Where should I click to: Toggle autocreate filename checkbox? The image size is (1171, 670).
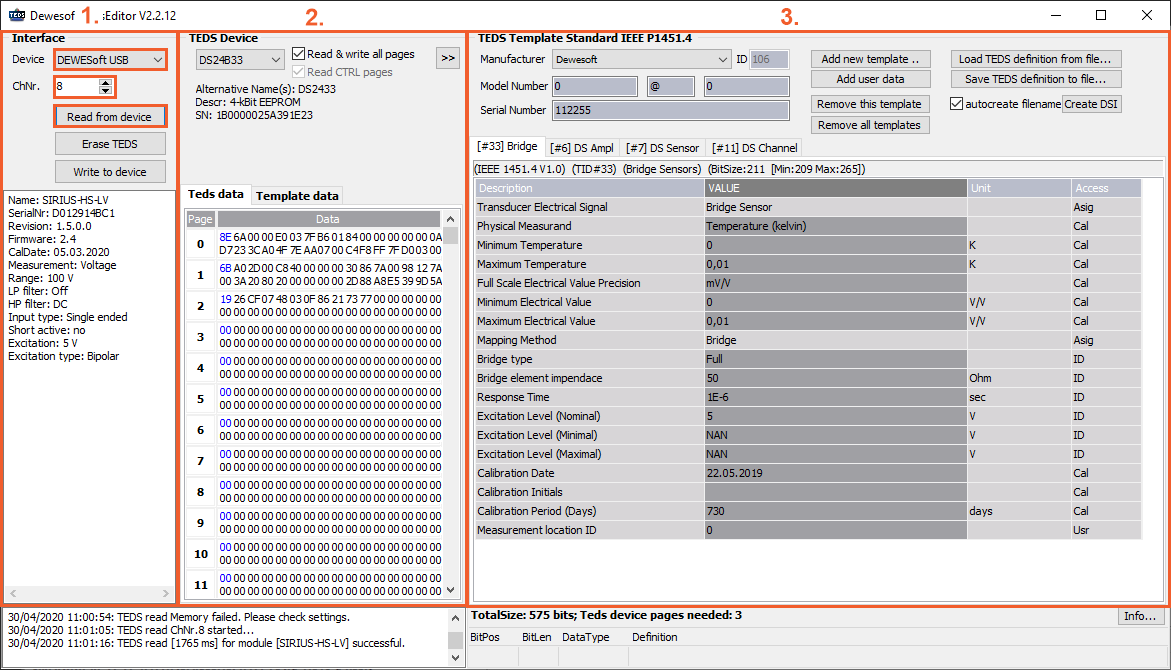[957, 104]
